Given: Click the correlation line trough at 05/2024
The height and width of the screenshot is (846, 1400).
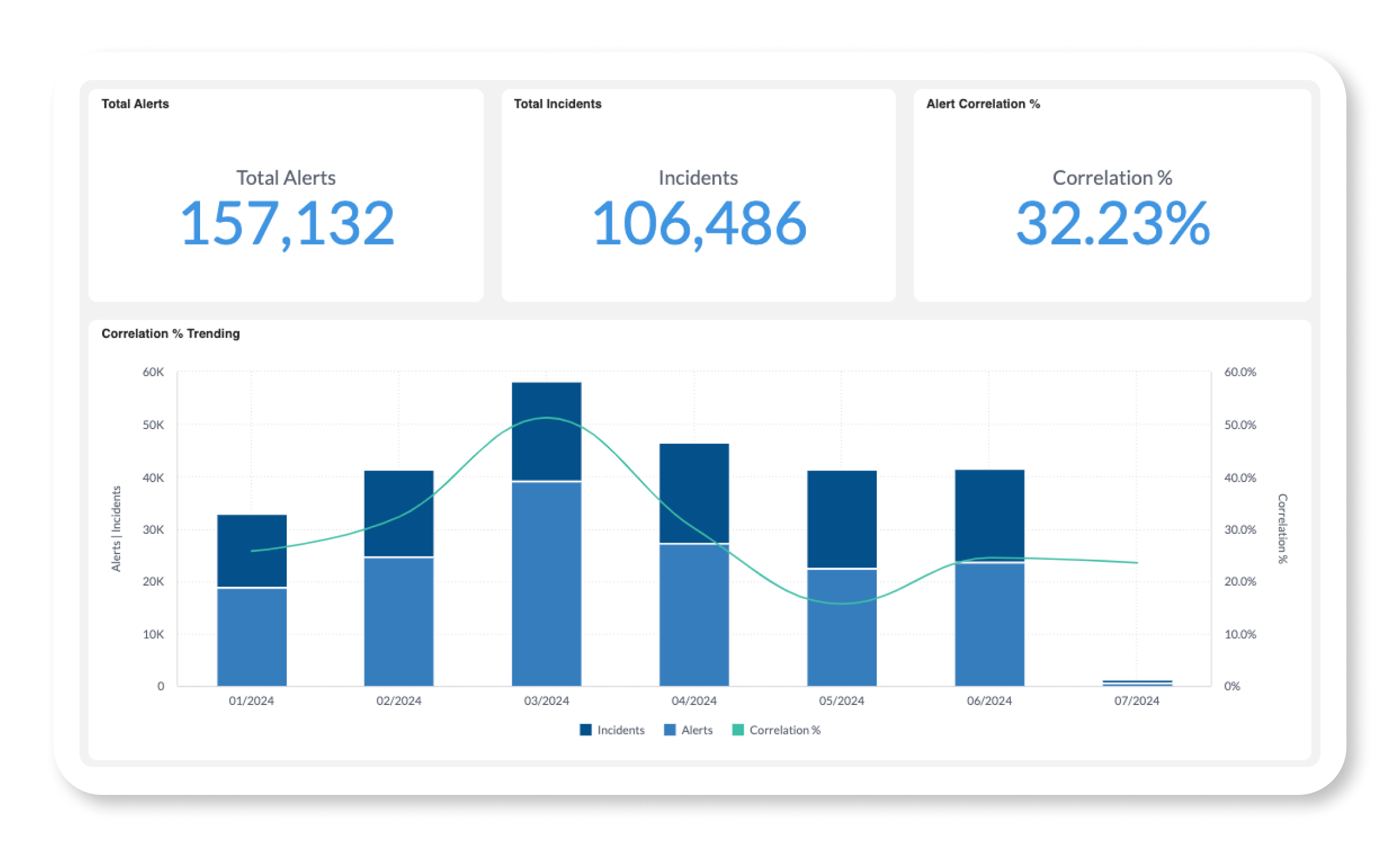Looking at the screenshot, I should pos(842,603).
